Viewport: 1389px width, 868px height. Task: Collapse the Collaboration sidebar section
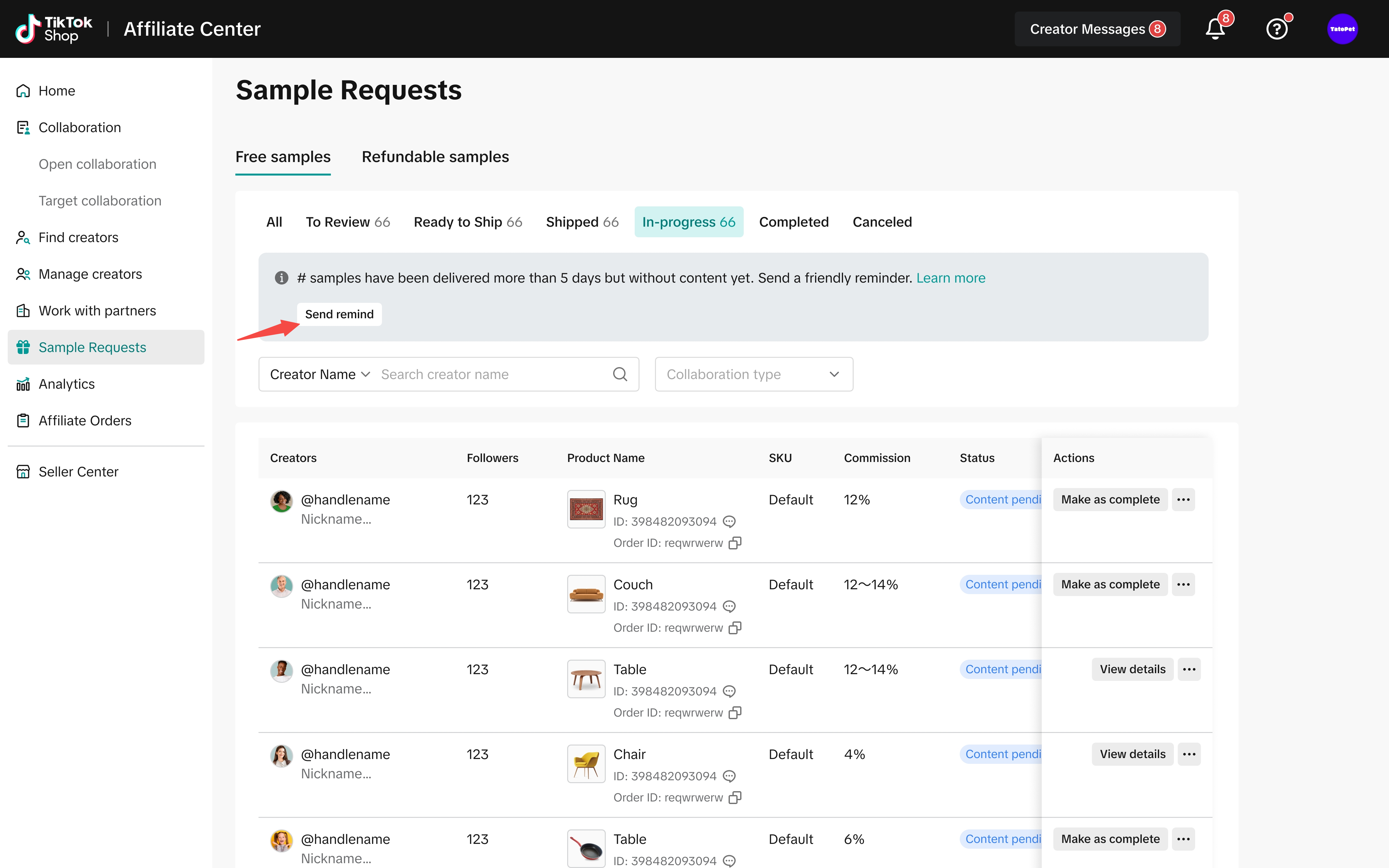click(x=79, y=127)
